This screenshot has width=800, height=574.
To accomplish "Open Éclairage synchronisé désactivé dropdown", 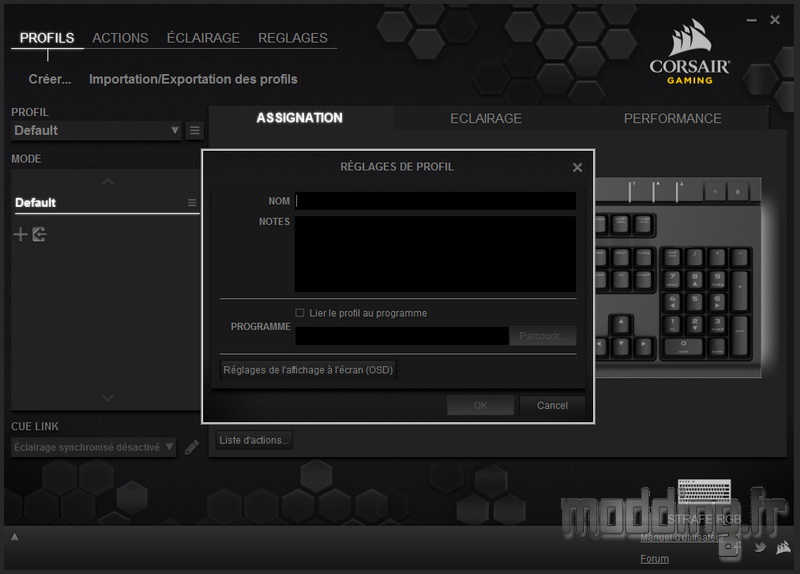I will (93, 447).
